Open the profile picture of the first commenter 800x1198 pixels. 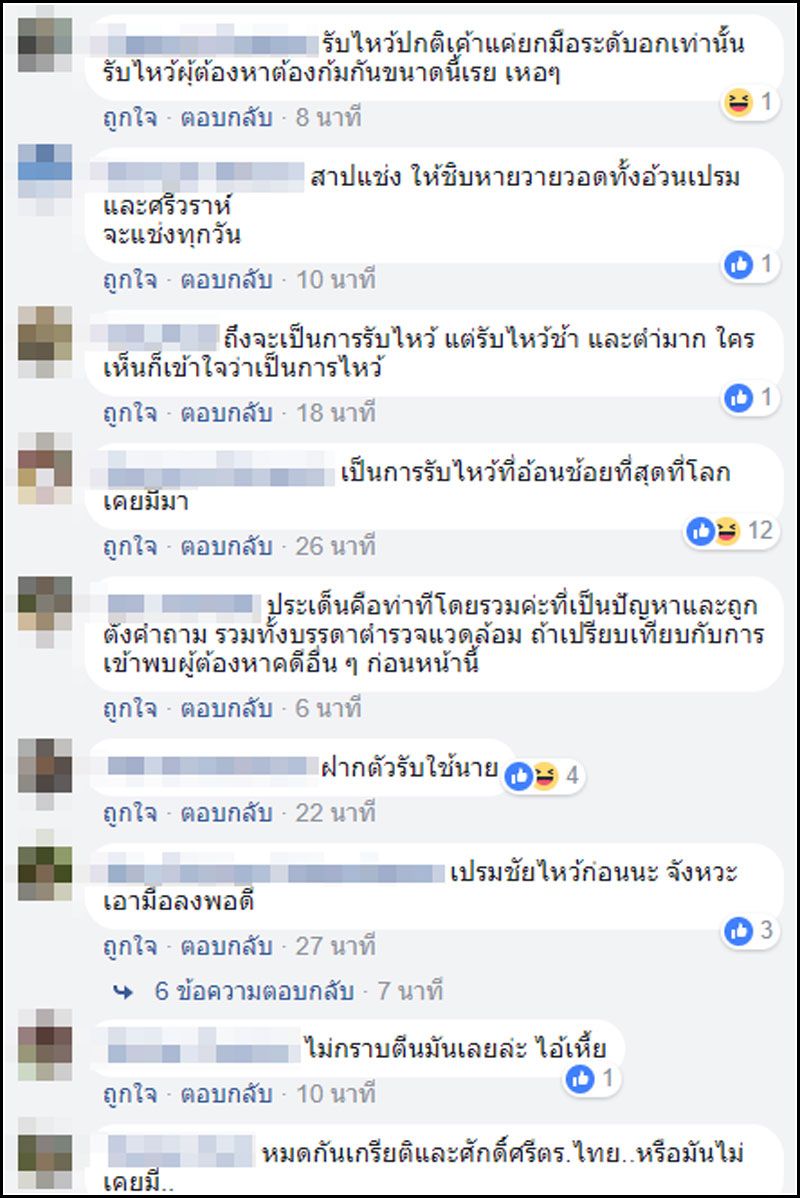tap(44, 38)
